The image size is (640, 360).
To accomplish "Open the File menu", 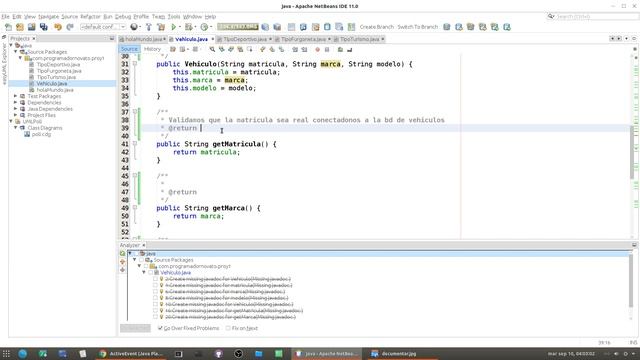I will pyautogui.click(x=5, y=16).
